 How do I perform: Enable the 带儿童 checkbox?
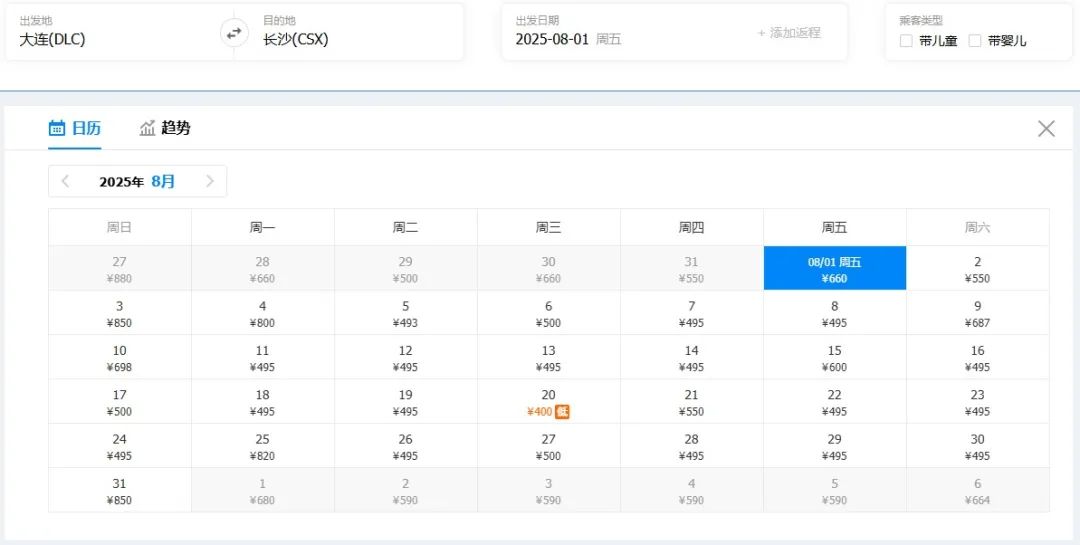point(906,41)
